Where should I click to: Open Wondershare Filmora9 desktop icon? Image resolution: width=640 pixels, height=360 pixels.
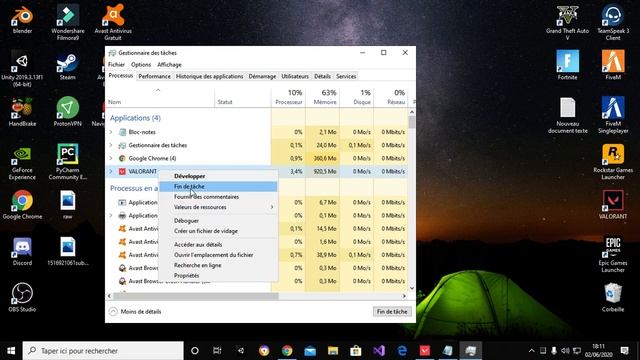coord(68,22)
